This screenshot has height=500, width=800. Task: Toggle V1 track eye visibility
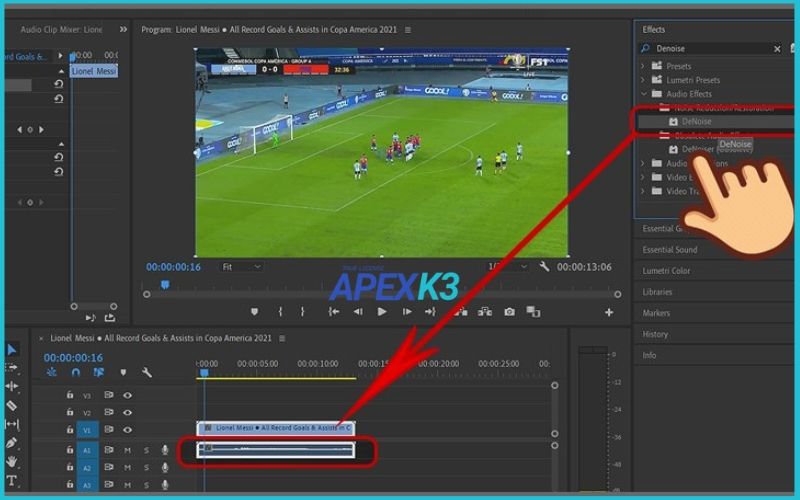[x=127, y=431]
